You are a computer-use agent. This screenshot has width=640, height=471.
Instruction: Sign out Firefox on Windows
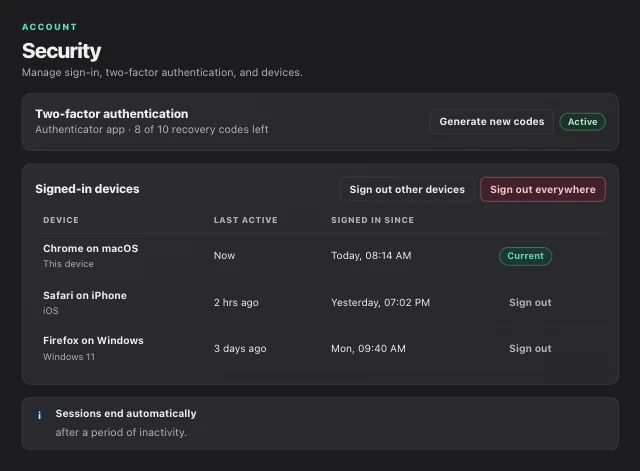[x=530, y=349]
